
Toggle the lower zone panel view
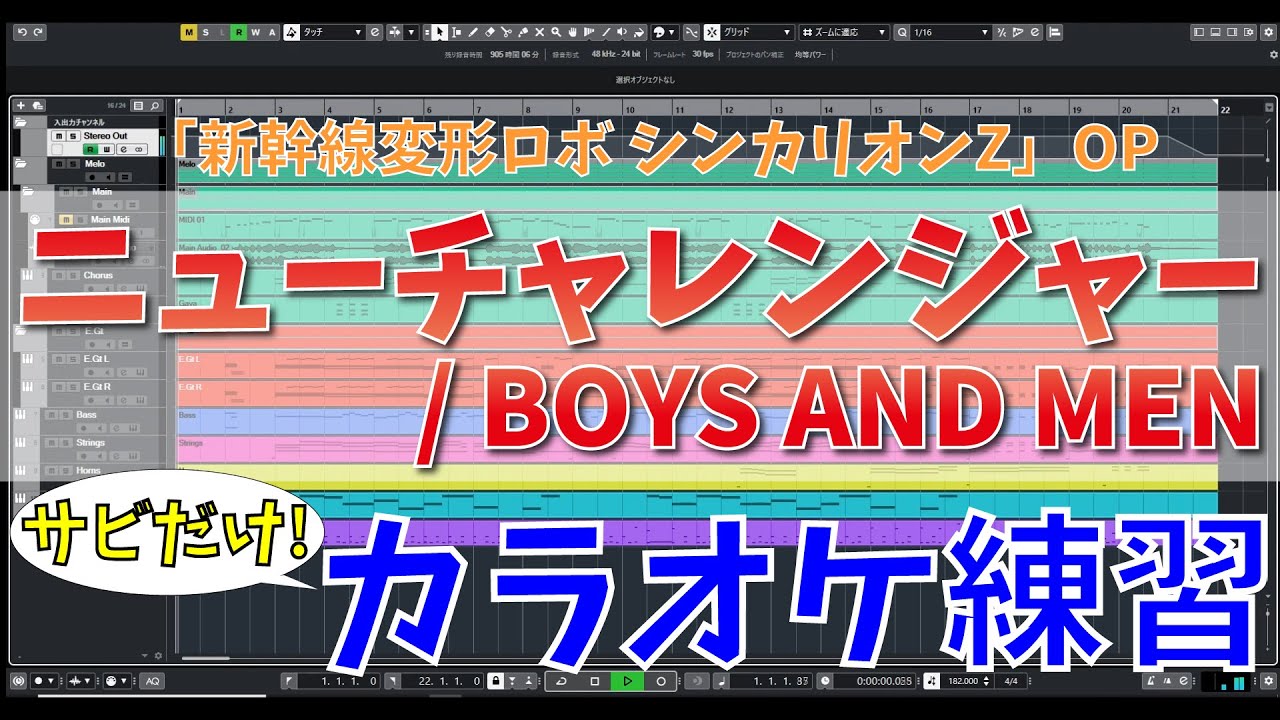[x=1215, y=32]
